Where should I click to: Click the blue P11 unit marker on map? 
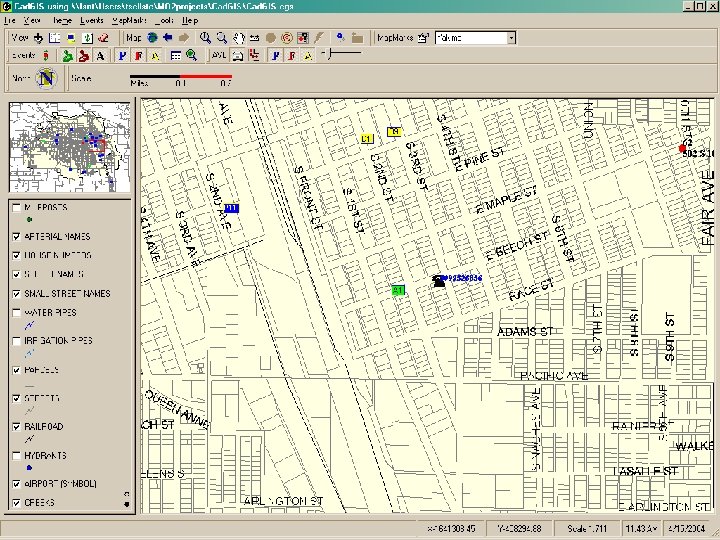point(232,208)
